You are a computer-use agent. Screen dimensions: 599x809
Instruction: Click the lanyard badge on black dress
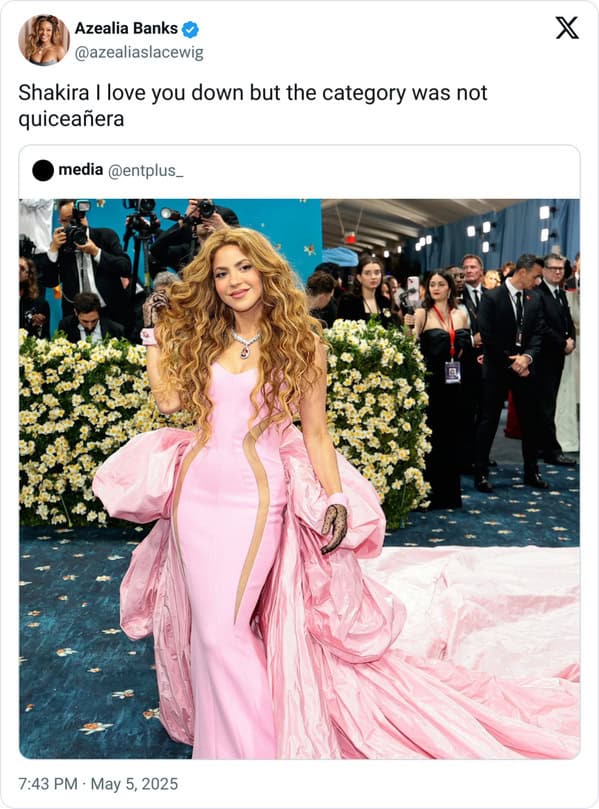point(452,371)
